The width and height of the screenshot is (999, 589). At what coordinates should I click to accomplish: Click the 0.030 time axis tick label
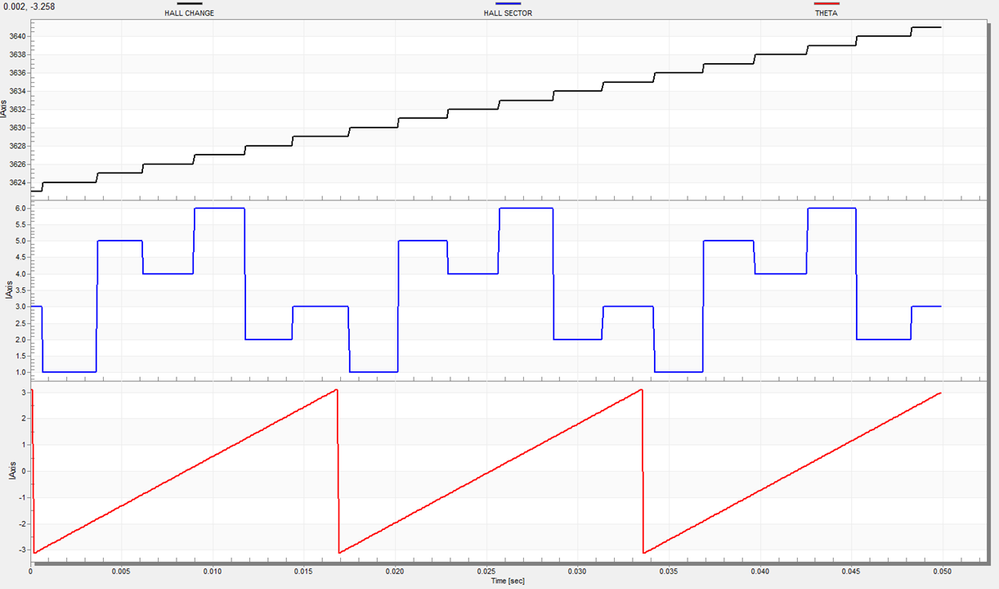pos(577,572)
